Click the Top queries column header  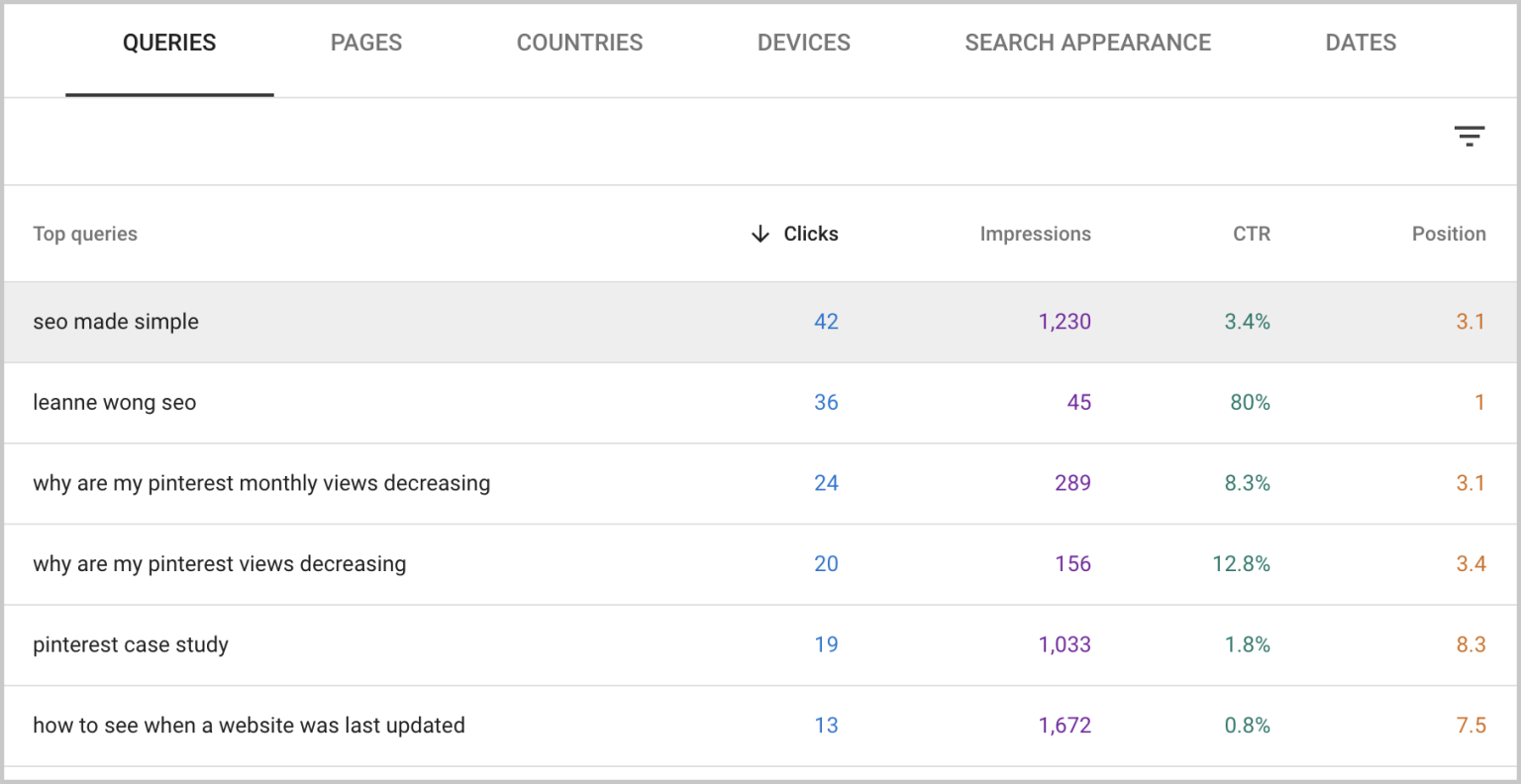coord(85,234)
